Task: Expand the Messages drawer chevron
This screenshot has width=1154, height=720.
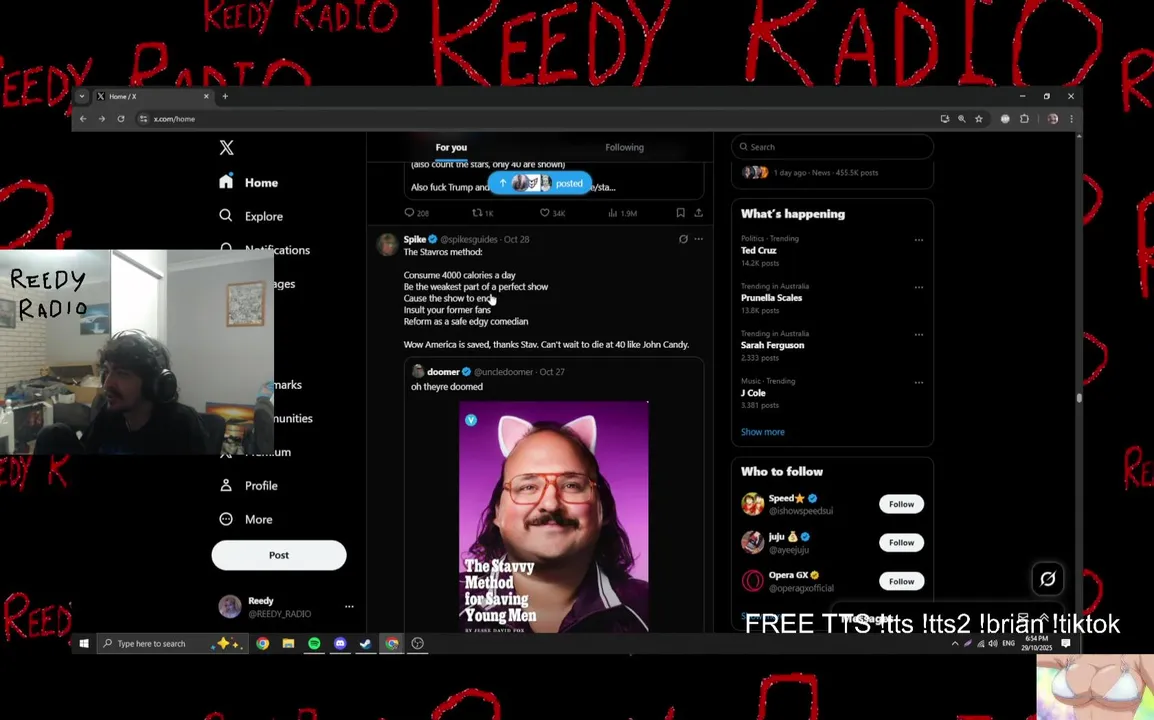Action: [1044, 618]
